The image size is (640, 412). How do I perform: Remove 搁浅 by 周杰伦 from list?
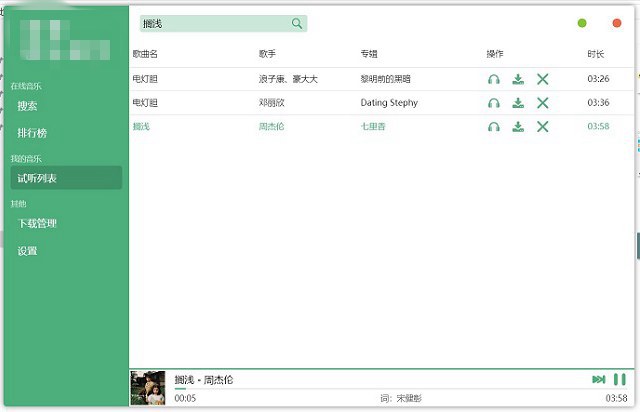pyautogui.click(x=542, y=127)
